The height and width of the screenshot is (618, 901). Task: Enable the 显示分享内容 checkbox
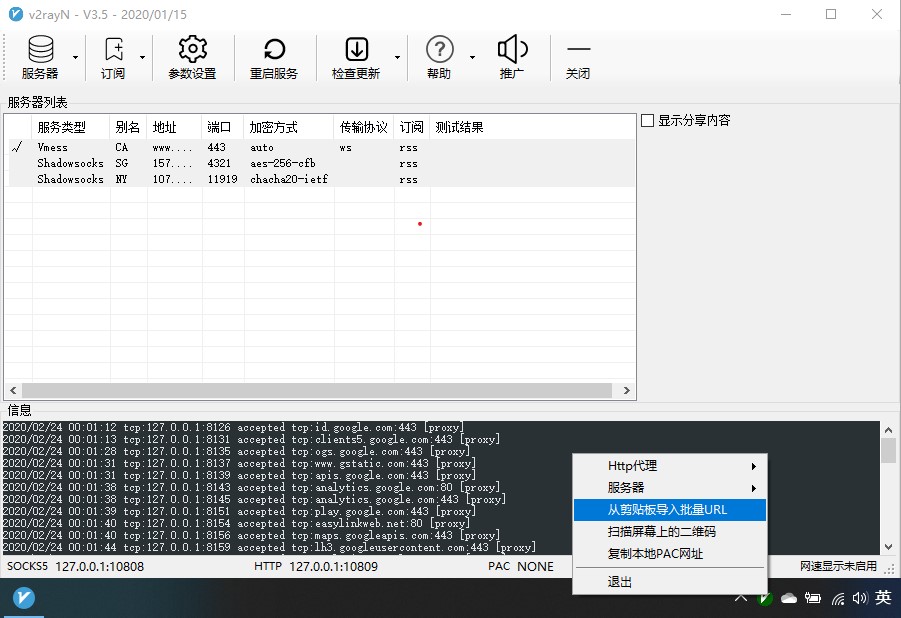pyautogui.click(x=648, y=121)
